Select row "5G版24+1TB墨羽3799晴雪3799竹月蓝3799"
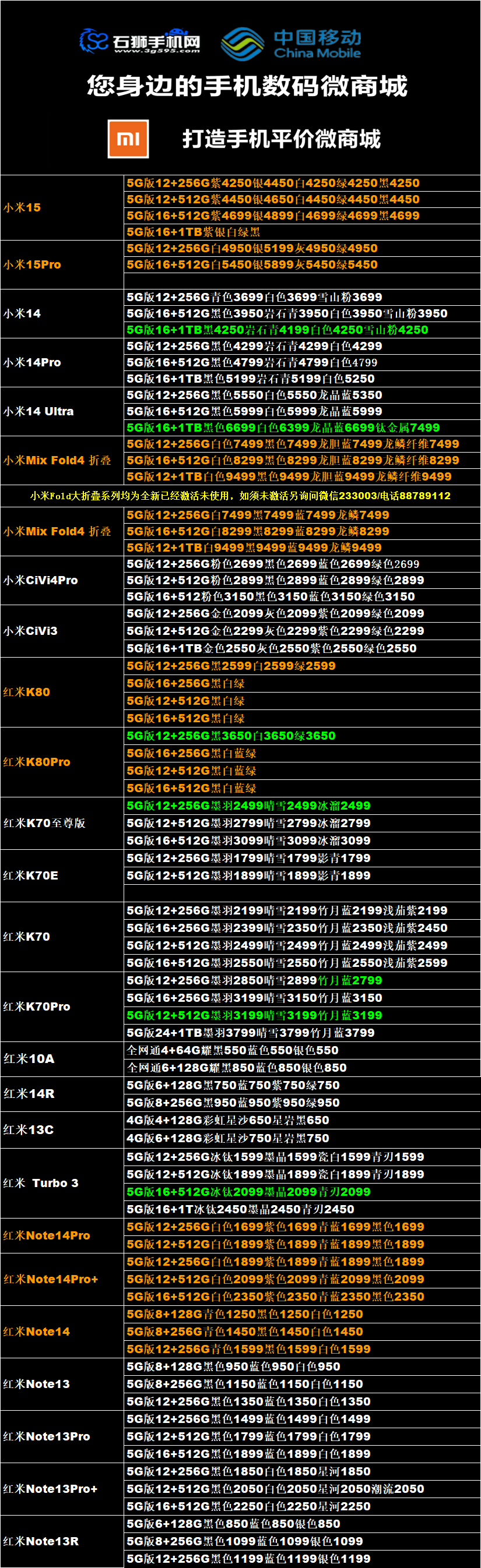This screenshot has width=481, height=1568. [303, 1033]
